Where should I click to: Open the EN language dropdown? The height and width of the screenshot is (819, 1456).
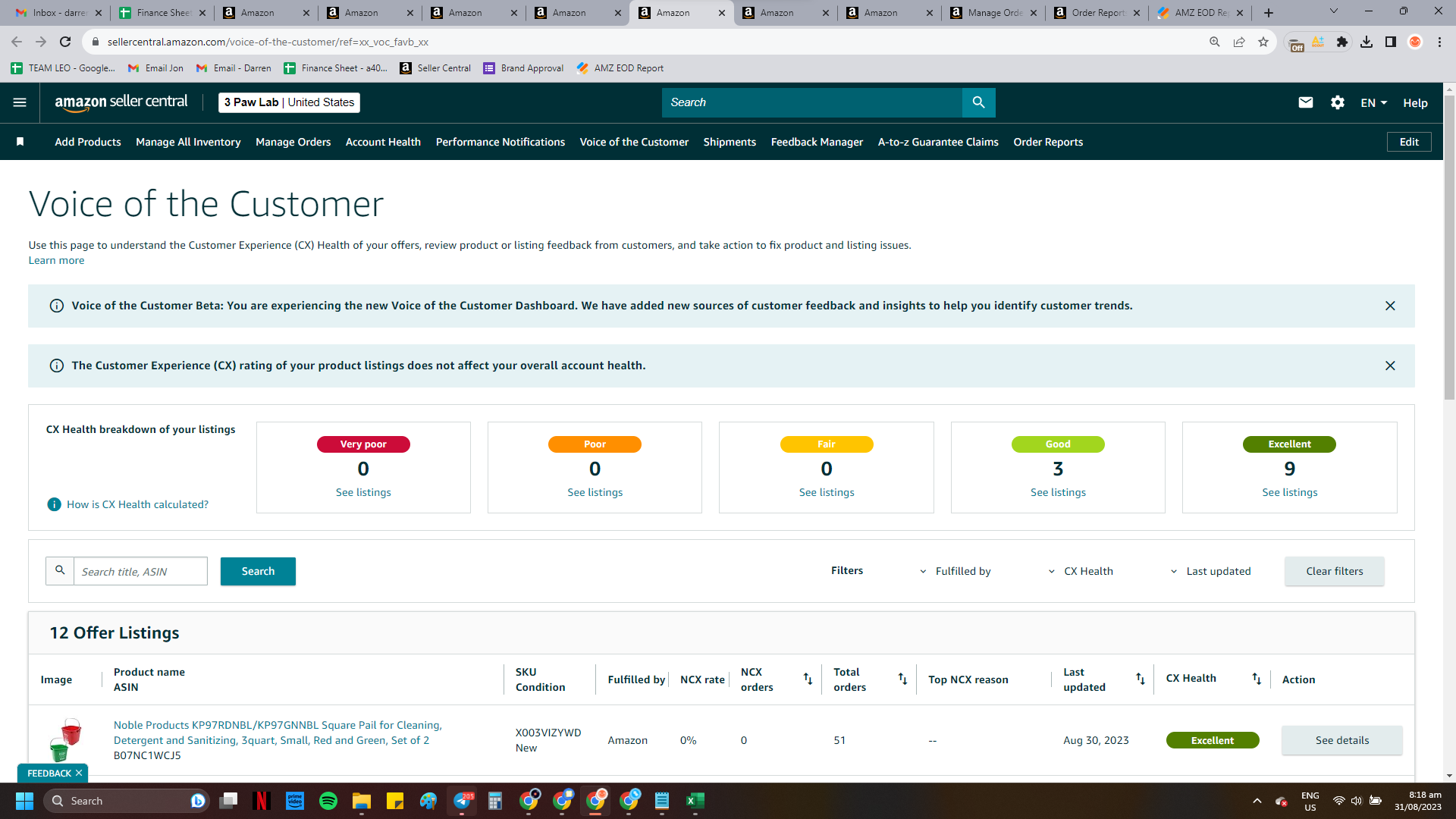point(1373,102)
